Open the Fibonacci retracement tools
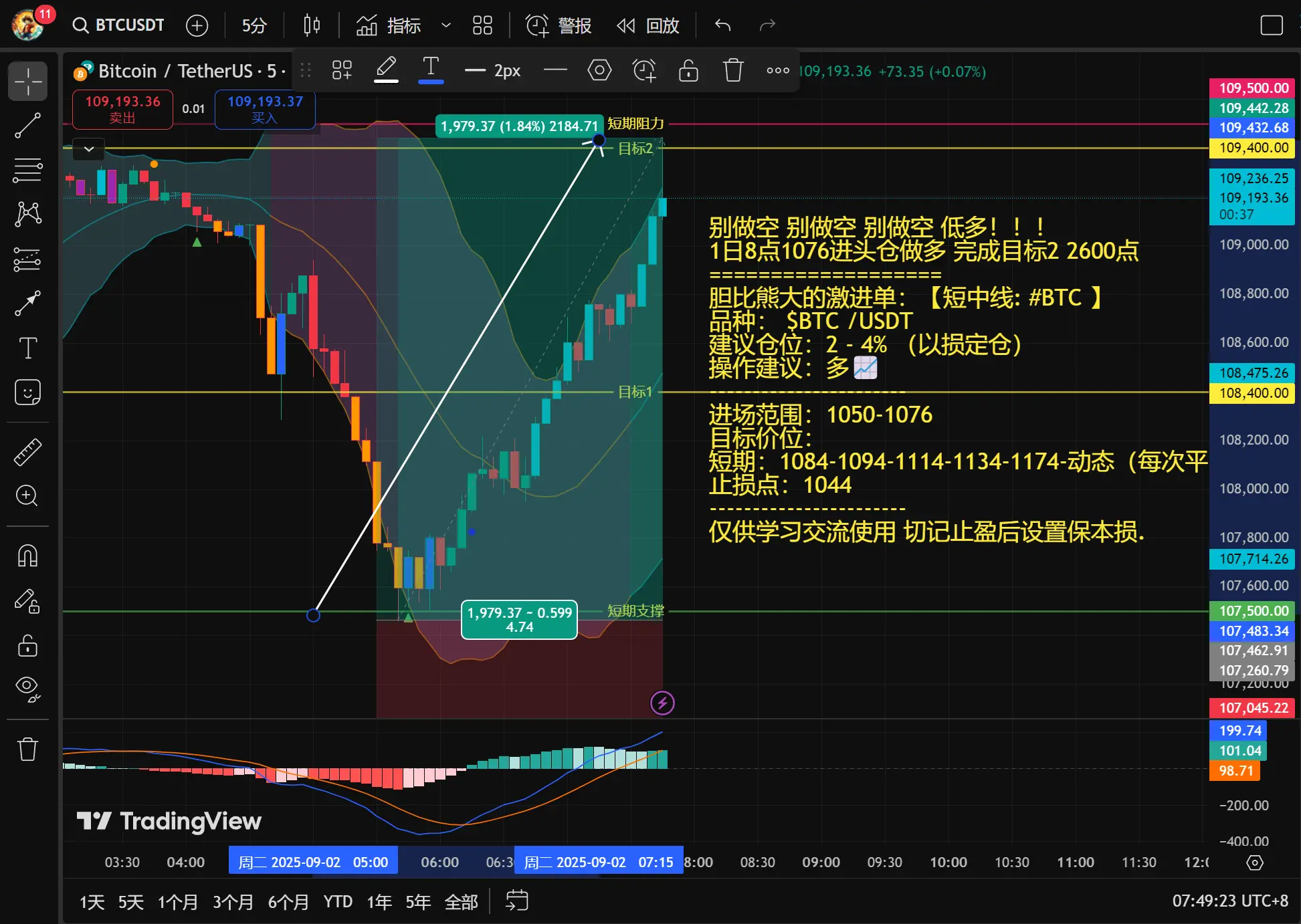The image size is (1301, 924). tap(27, 170)
